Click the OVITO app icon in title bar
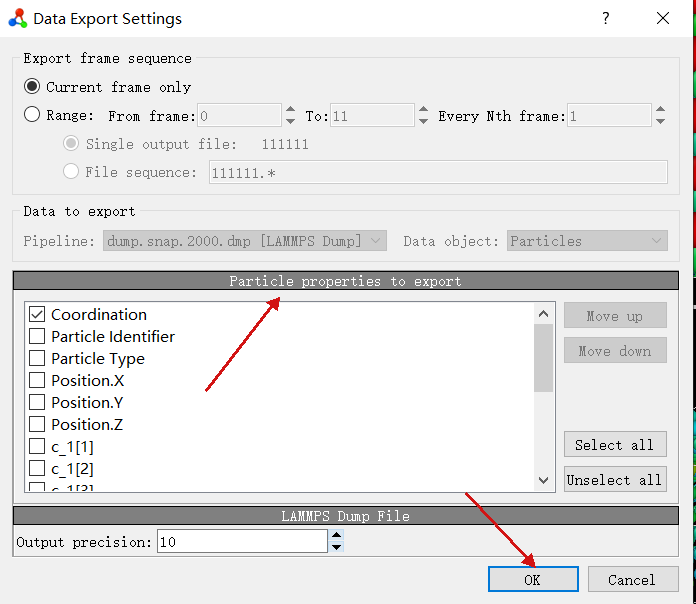The height and width of the screenshot is (604, 696). (18, 19)
